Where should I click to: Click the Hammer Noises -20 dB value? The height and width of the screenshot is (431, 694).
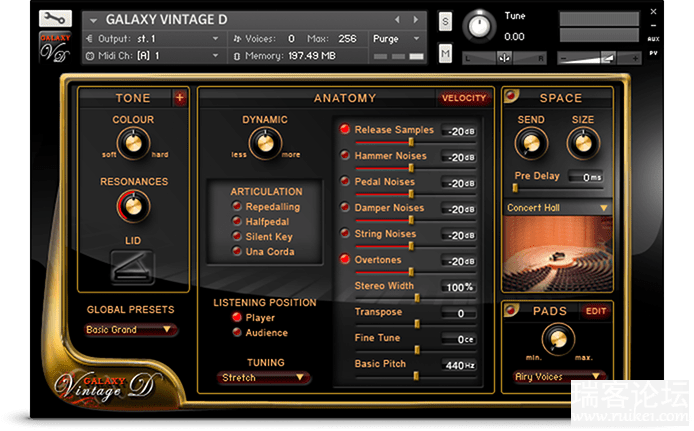tap(459, 158)
